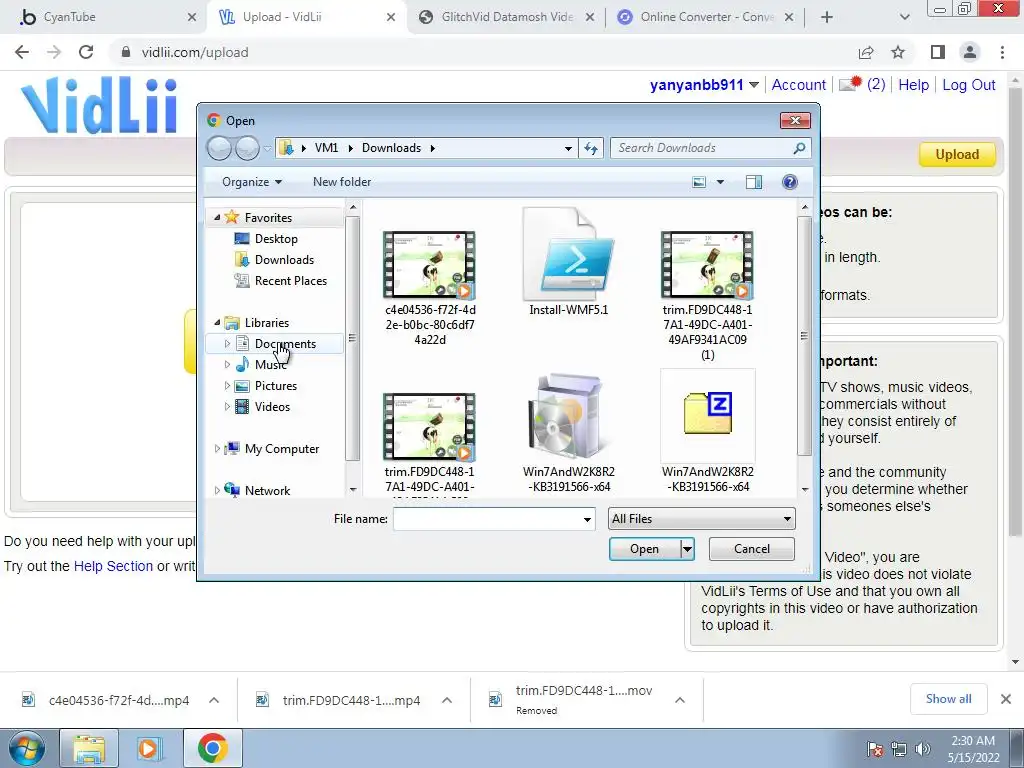Reload the VidLii page

(x=86, y=52)
